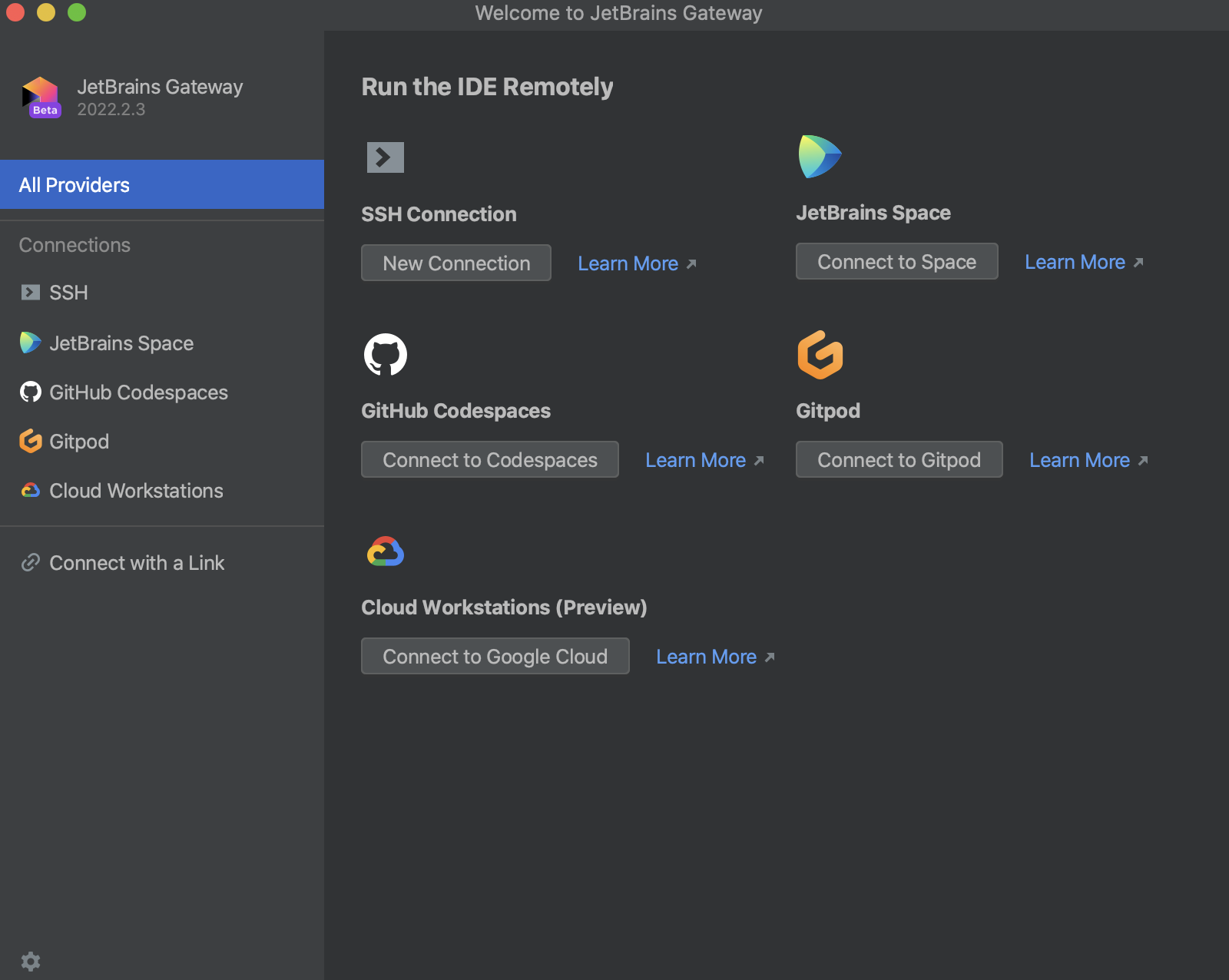Select the Cloud Workstations icon in the sidebar

tap(29, 491)
